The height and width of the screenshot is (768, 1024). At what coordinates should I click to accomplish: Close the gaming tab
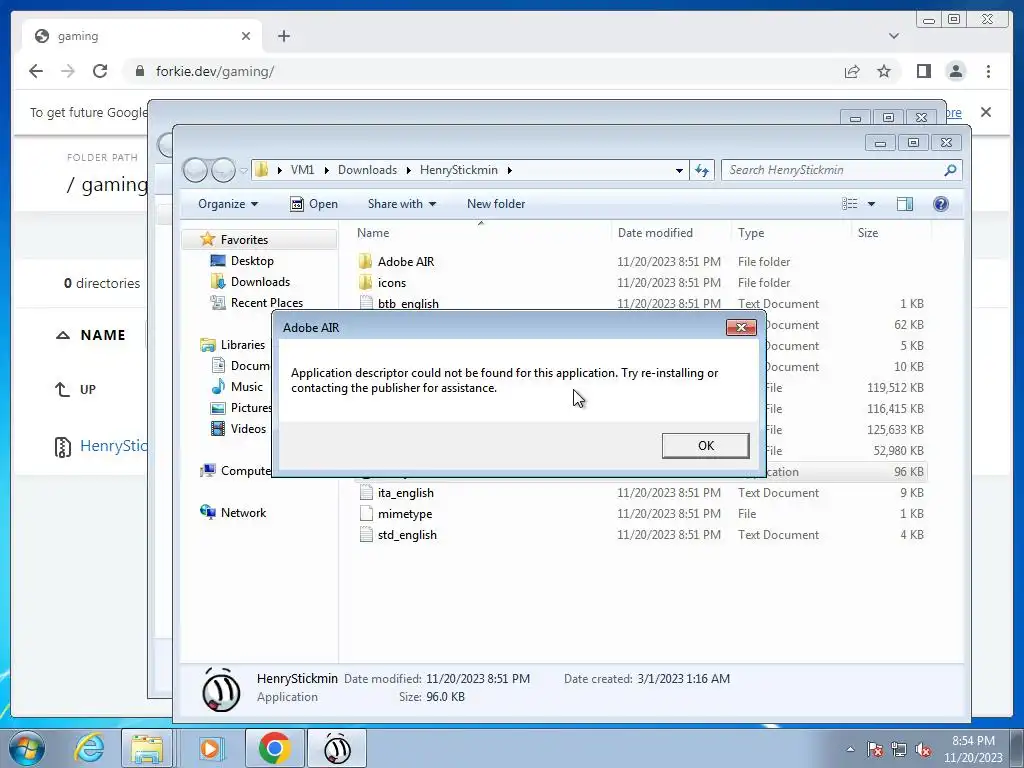tap(246, 36)
